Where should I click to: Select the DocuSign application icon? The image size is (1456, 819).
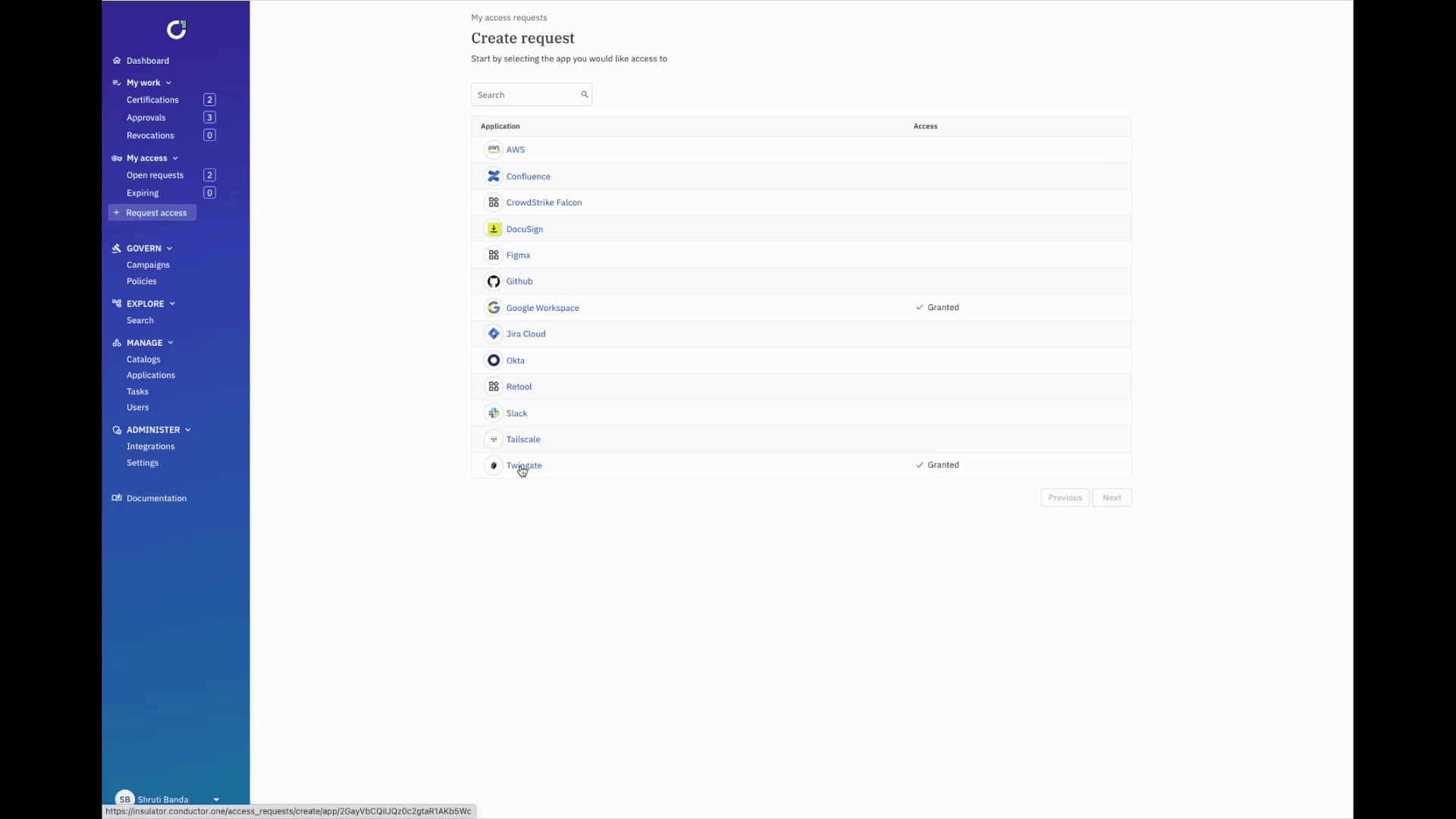[493, 228]
